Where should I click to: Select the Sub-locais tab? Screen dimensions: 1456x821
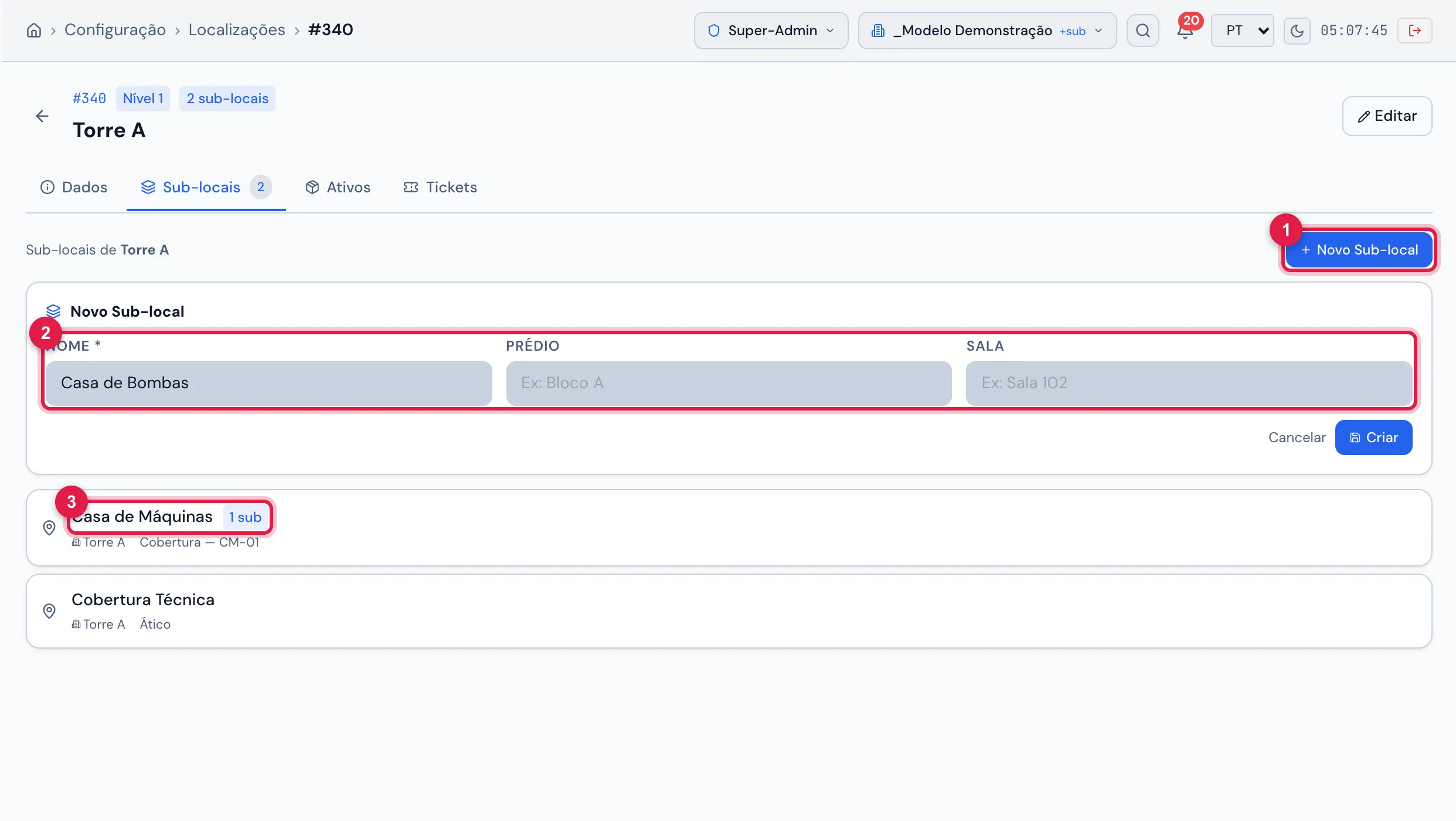[x=206, y=187]
